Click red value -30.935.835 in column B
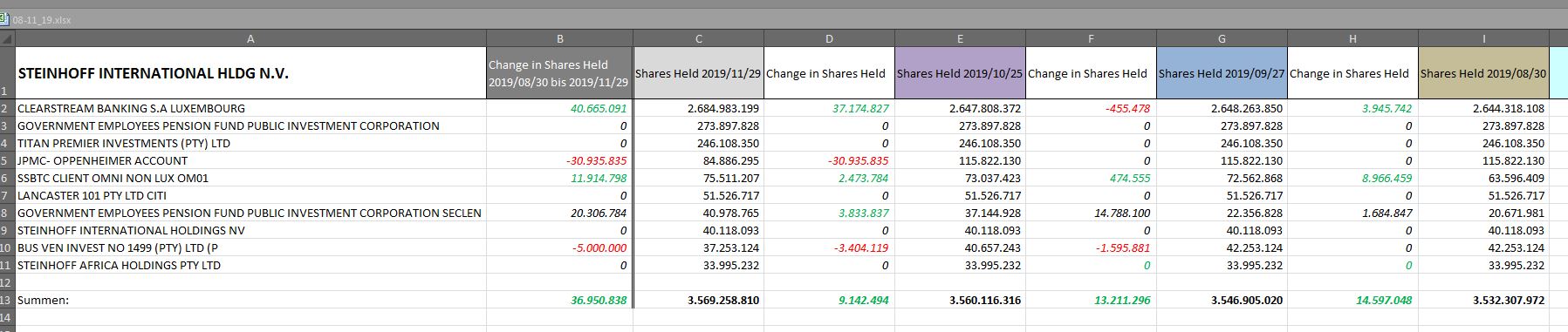The width and height of the screenshot is (1568, 332). click(x=597, y=160)
